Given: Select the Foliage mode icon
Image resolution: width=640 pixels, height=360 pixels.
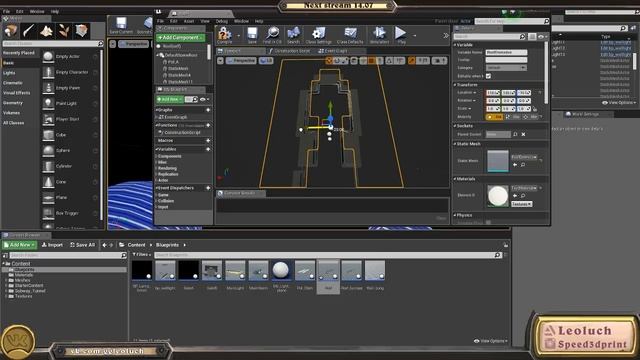Looking at the screenshot, I should (x=64, y=31).
